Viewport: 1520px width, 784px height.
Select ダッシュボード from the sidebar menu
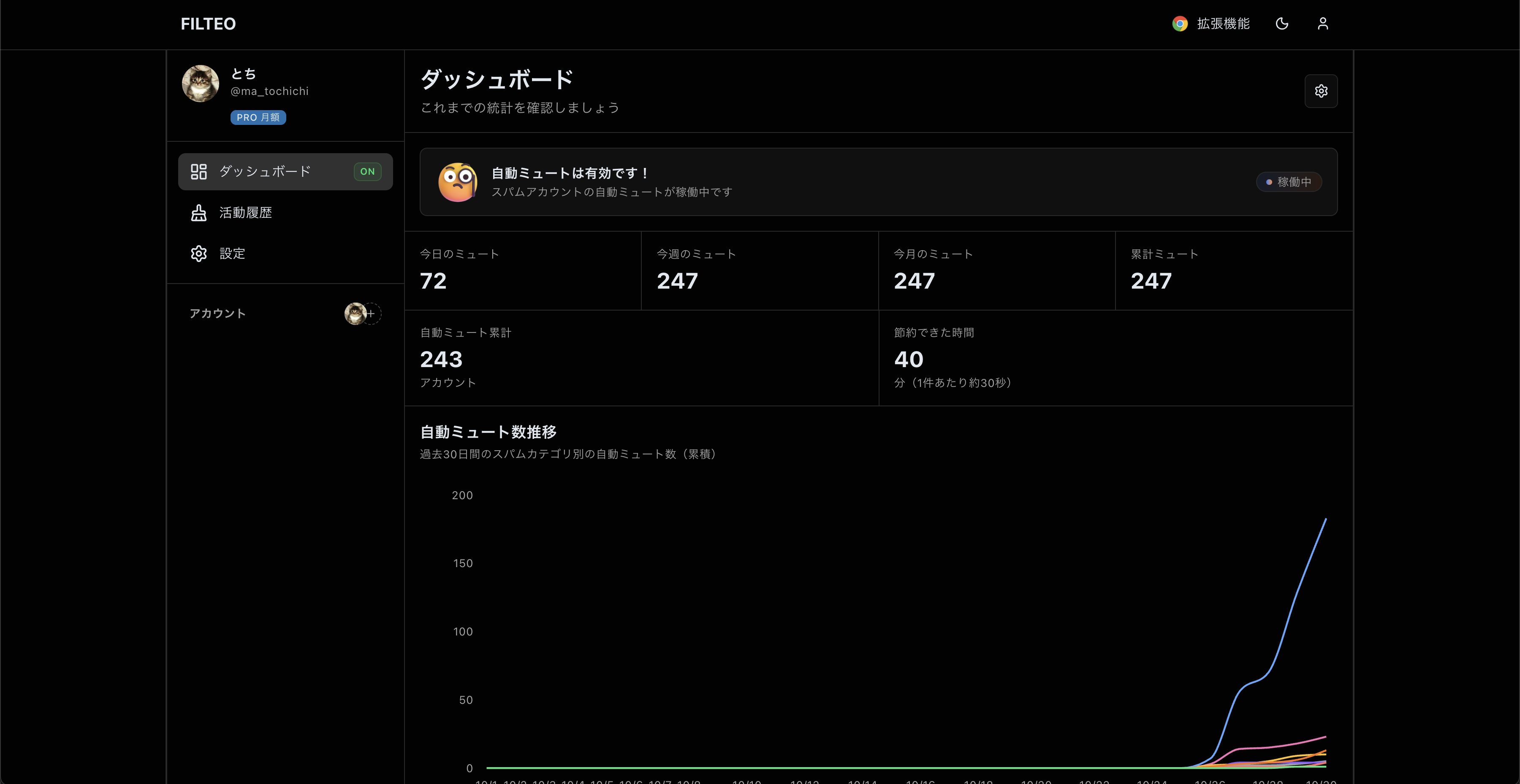264,172
